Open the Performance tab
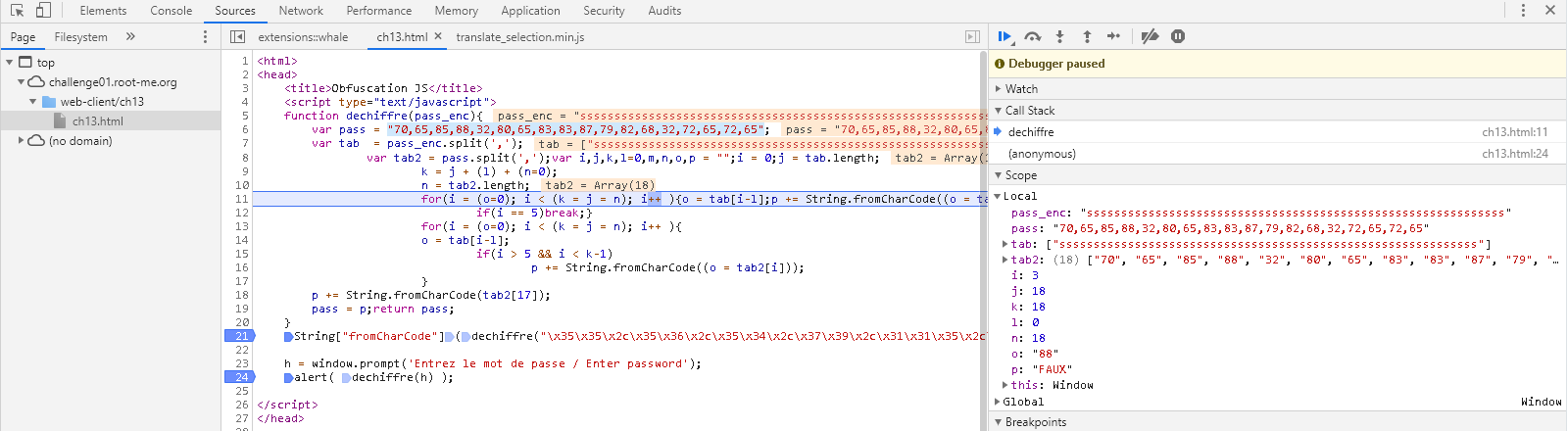Screen dimensions: 1568x431 [x=379, y=11]
